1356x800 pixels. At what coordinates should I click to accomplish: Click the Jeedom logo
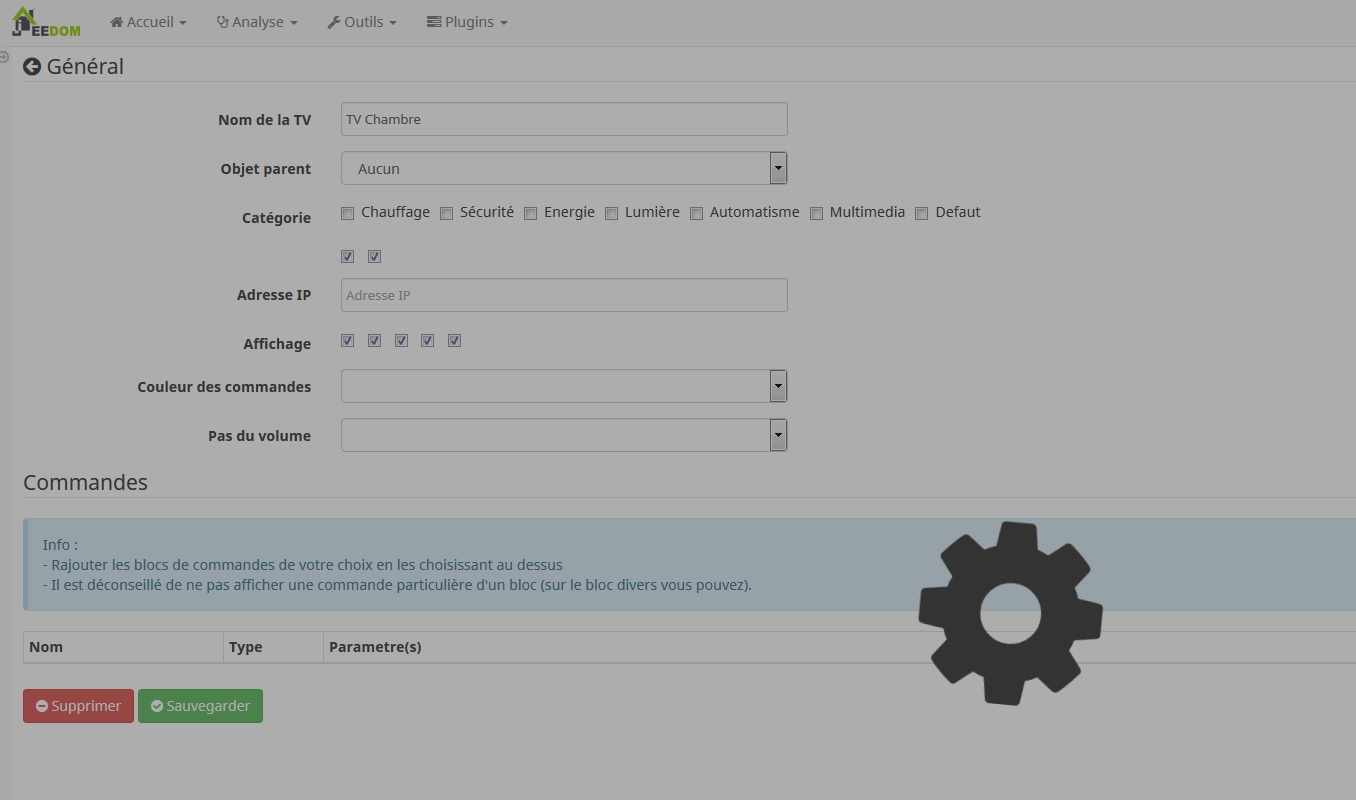46,22
